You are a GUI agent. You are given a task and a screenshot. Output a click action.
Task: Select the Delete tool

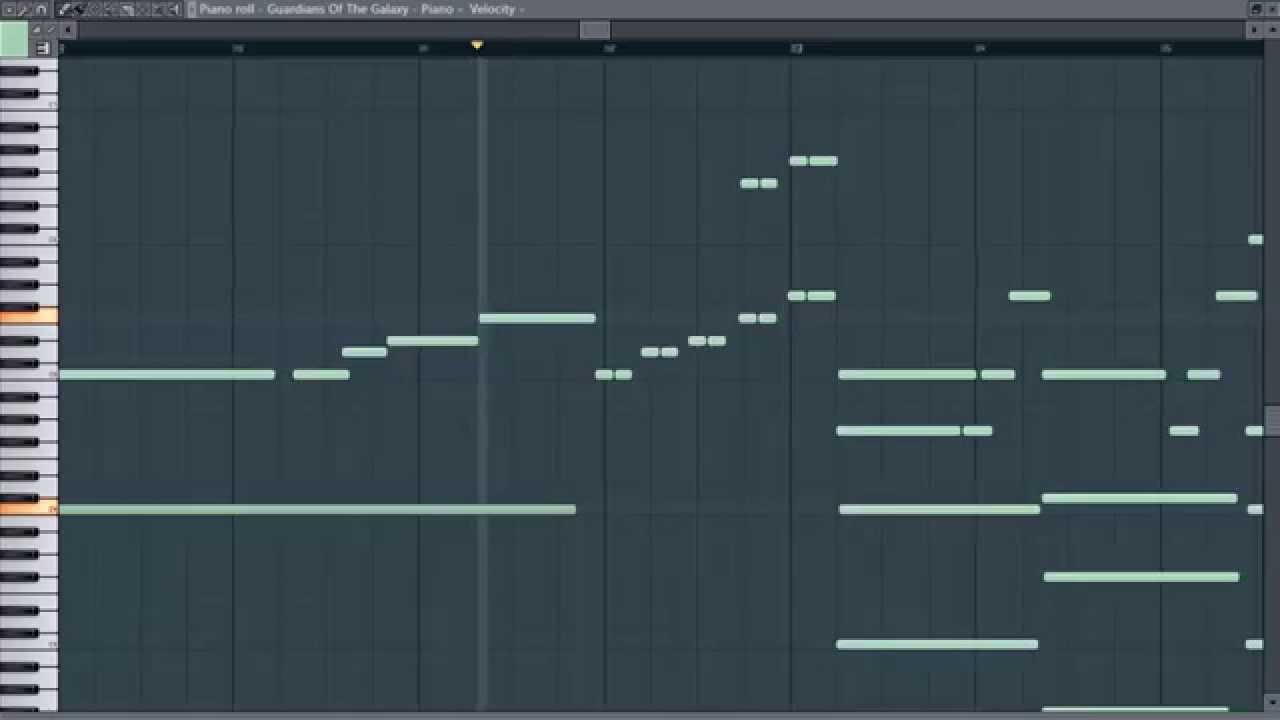click(x=96, y=9)
